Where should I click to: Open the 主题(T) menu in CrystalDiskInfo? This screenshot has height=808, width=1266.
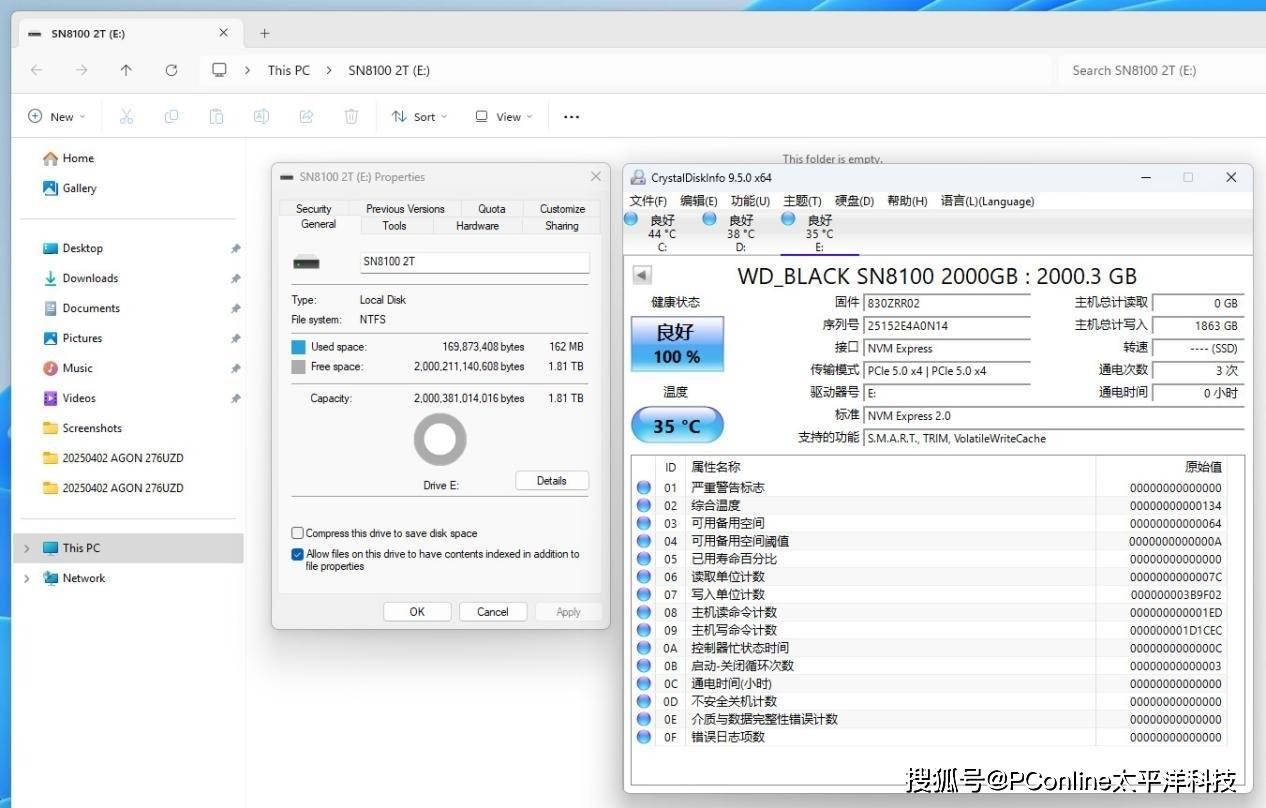click(x=802, y=201)
